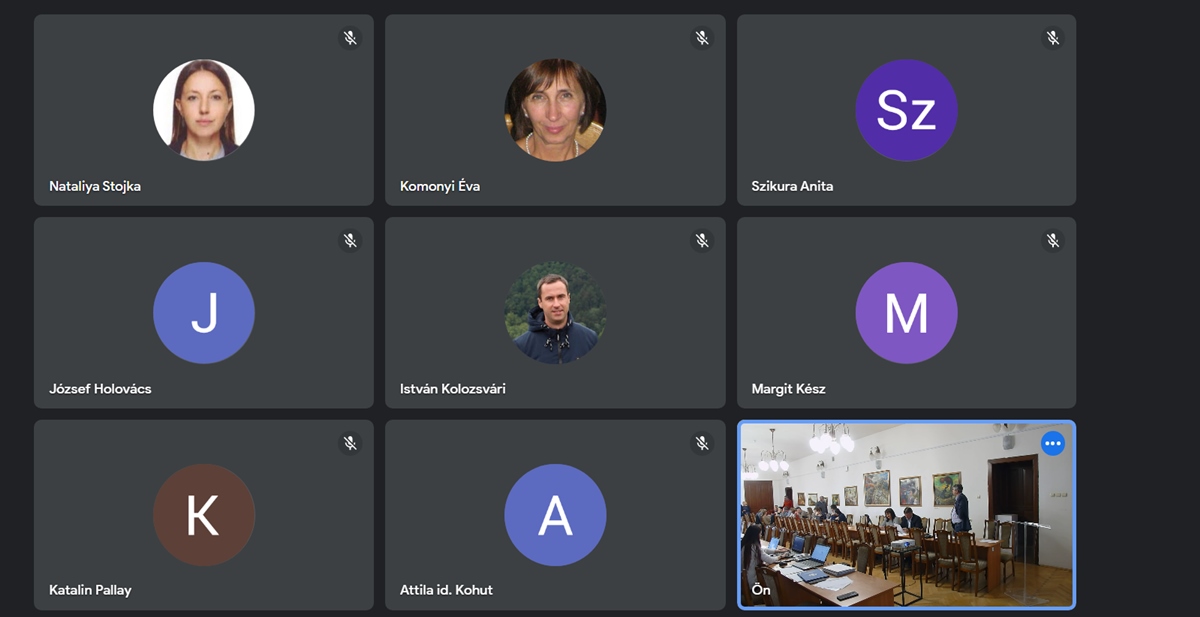Image resolution: width=1200 pixels, height=617 pixels.
Task: Select István Kolozsvári's profile photo
Action: pyautogui.click(x=555, y=313)
